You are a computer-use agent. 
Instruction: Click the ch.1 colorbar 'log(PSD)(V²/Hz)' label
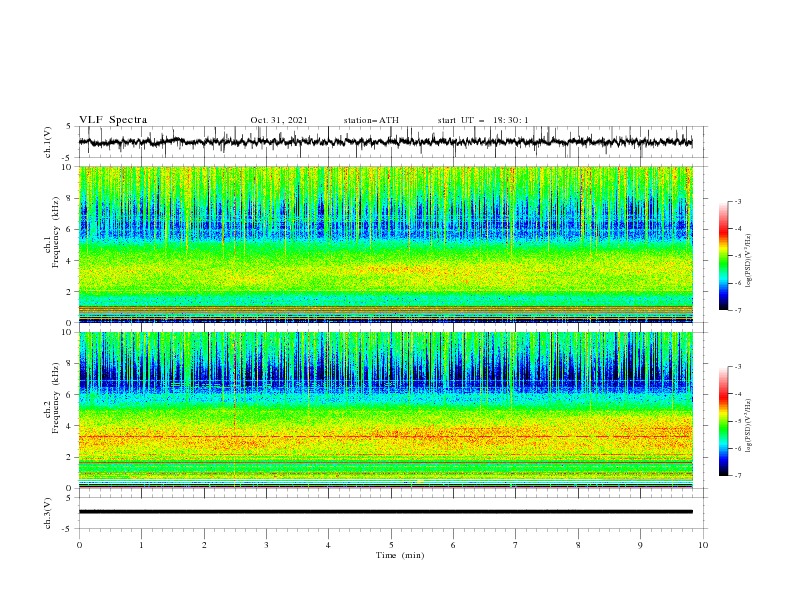tap(748, 261)
